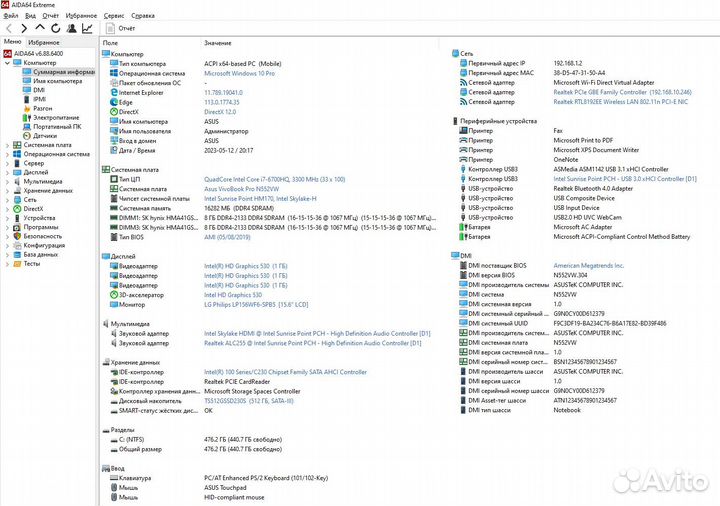Expand the Сервер tree node
The width and height of the screenshot is (720, 506).
7,163
